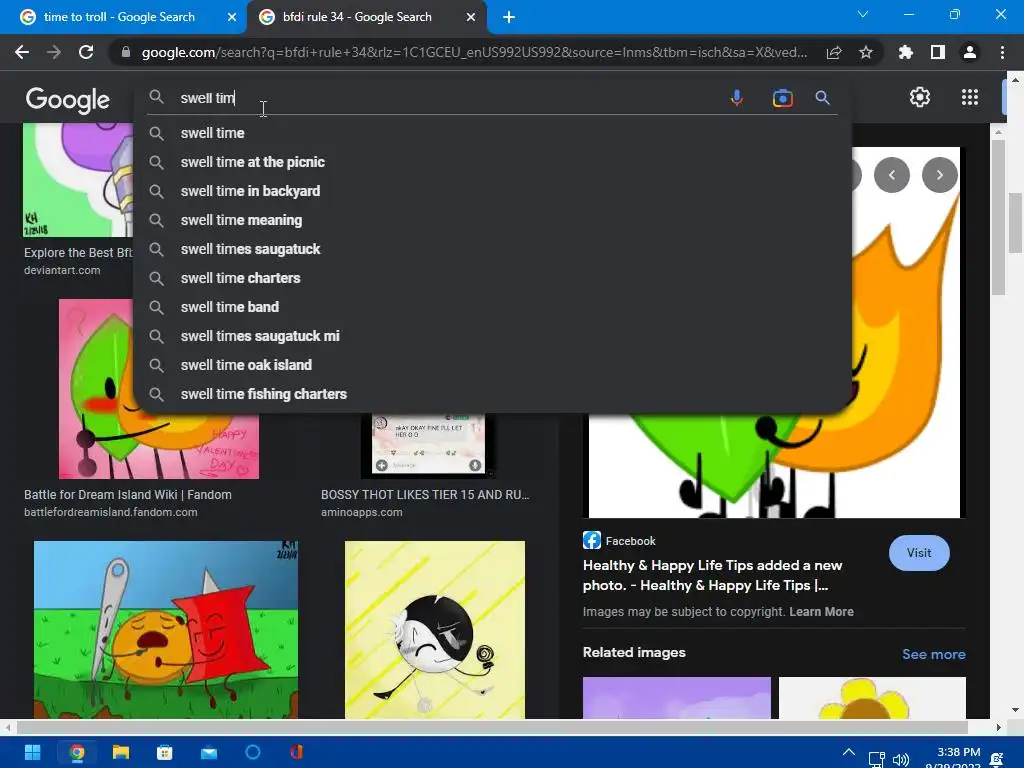The width and height of the screenshot is (1024, 768).
Task: Show hidden system tray icons
Action: pos(848,752)
